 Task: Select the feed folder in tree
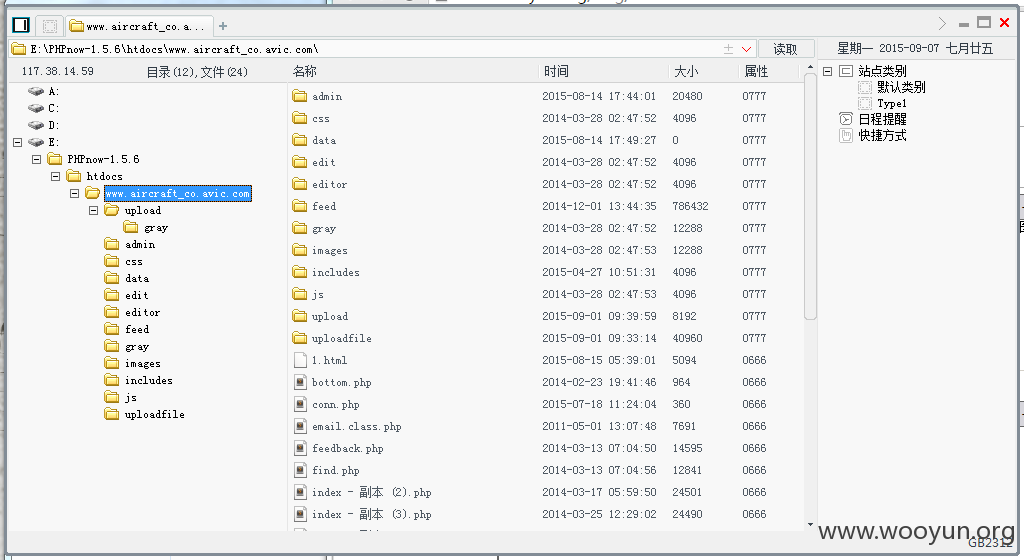tap(137, 330)
